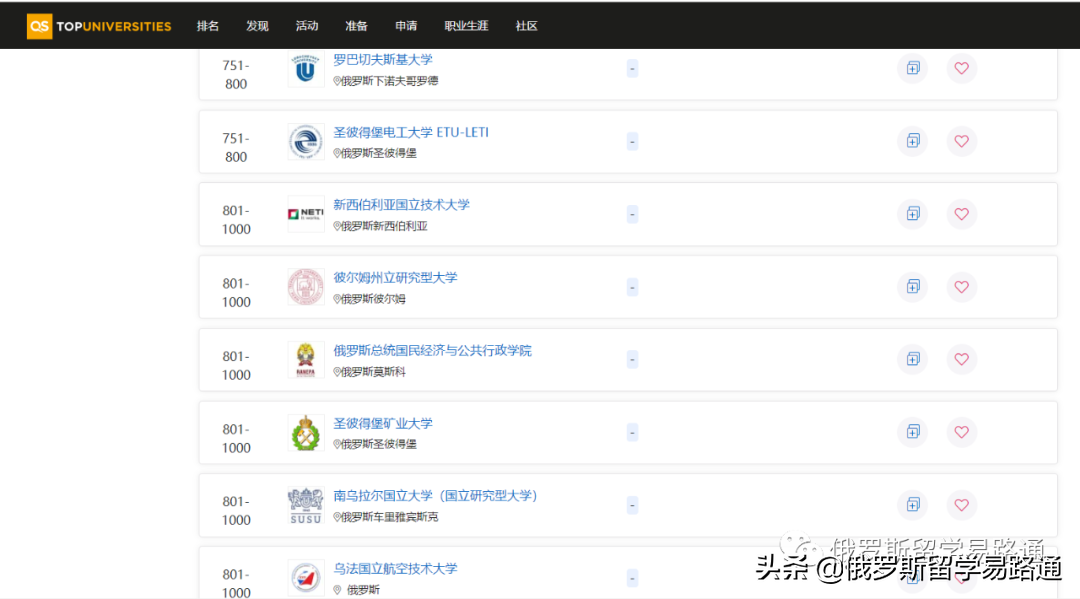Favorite 俄罗斯总统国民经济与公共行政学院 with heart

click(x=962, y=359)
